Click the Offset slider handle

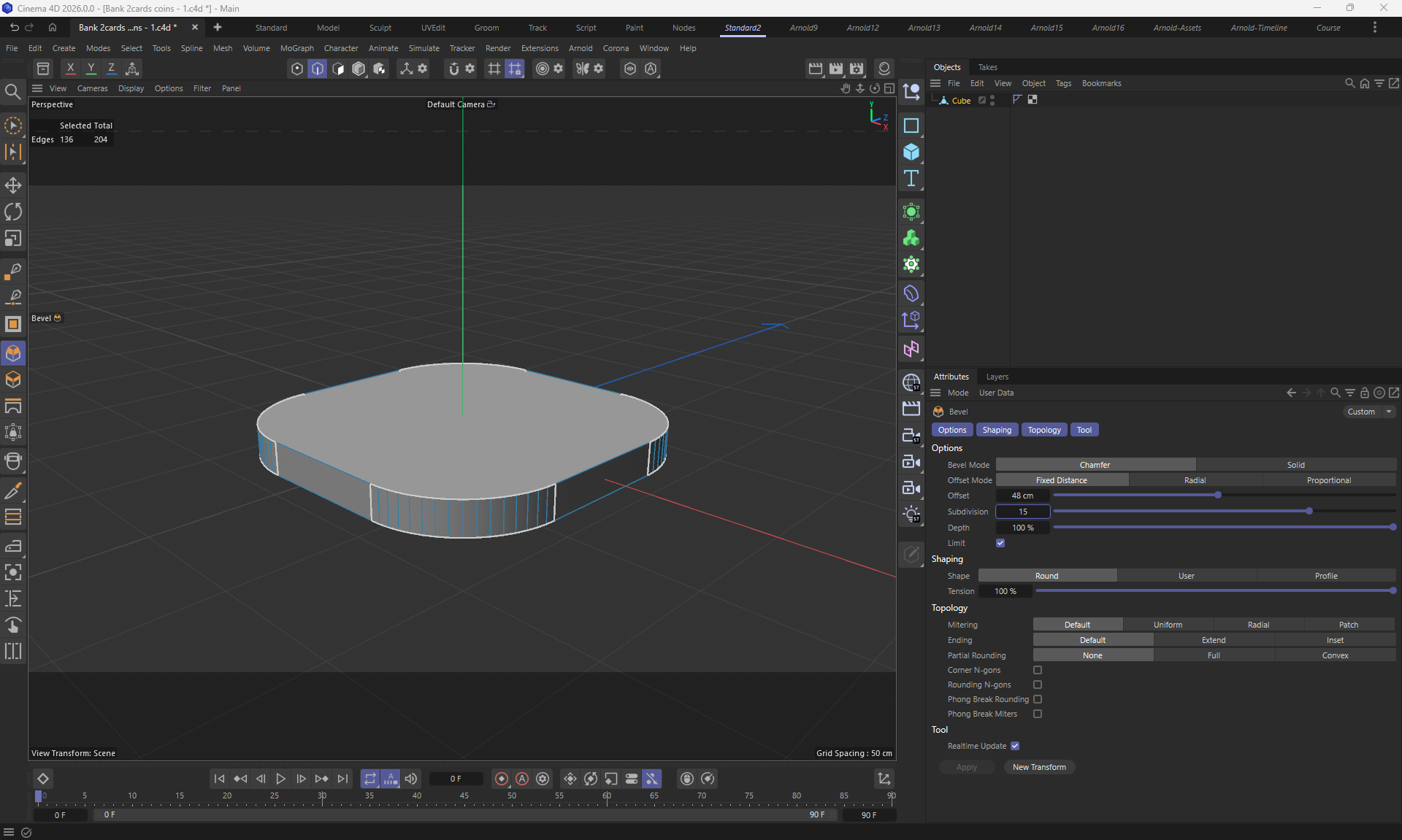tap(1218, 496)
